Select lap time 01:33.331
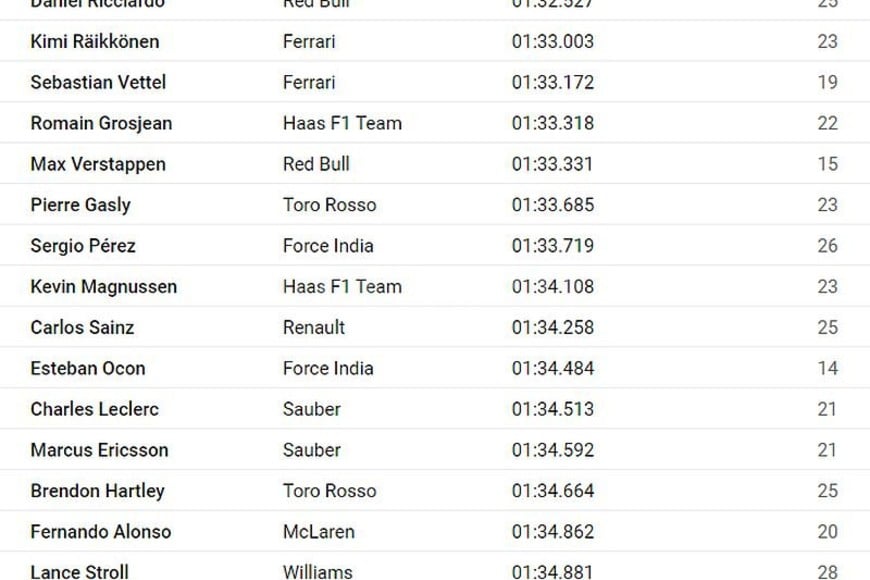870x580 pixels. pos(553,164)
